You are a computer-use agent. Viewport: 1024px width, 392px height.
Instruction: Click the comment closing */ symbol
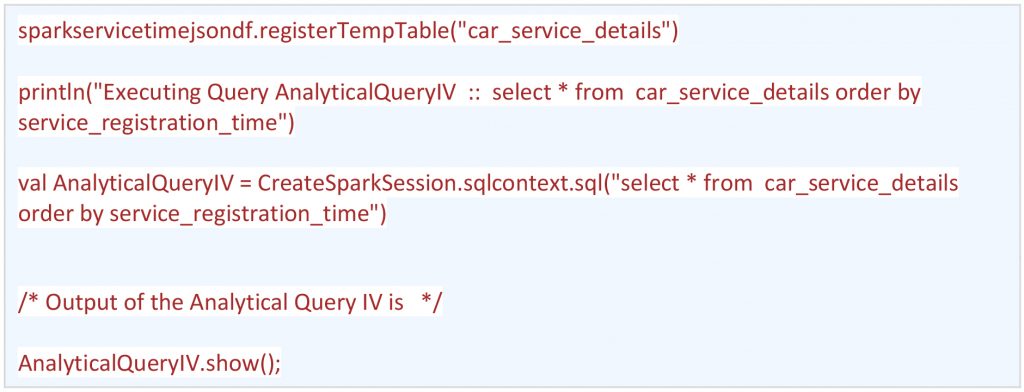pos(432,304)
